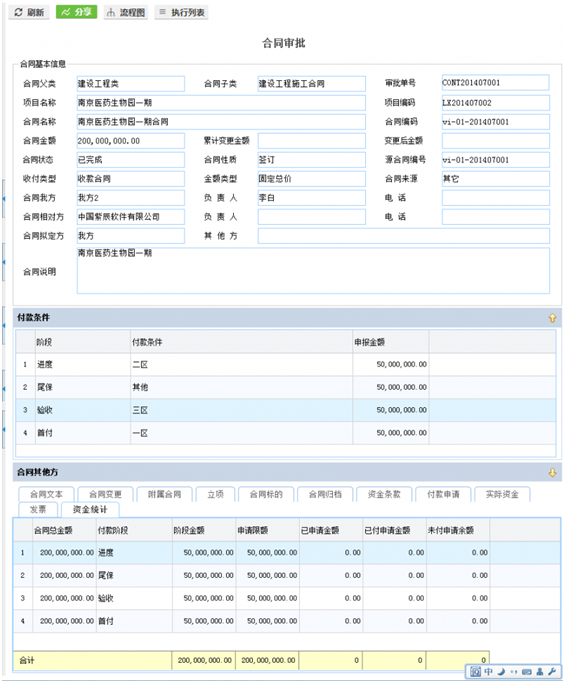Click the empty 其他方 field
563x681 pixels.
(404, 236)
